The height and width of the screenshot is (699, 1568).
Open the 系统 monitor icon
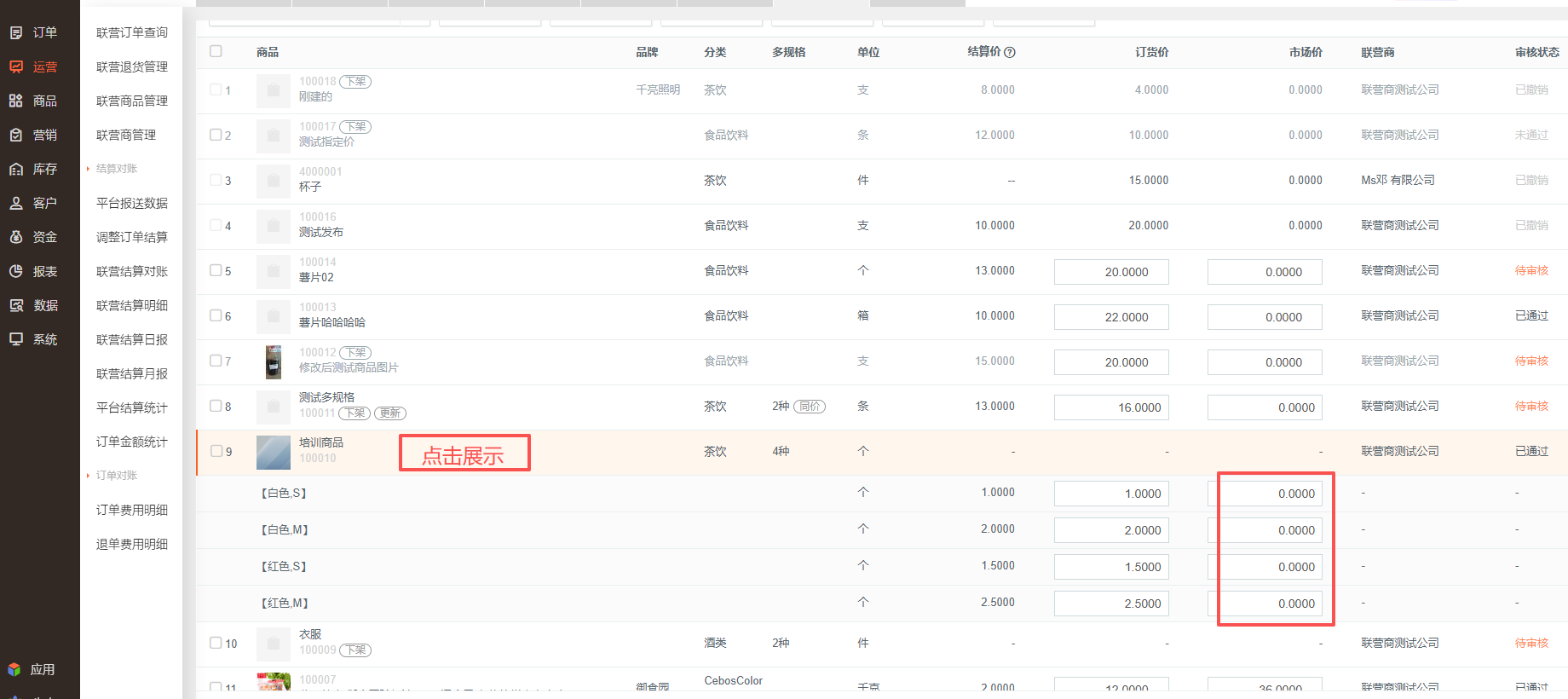click(x=16, y=339)
